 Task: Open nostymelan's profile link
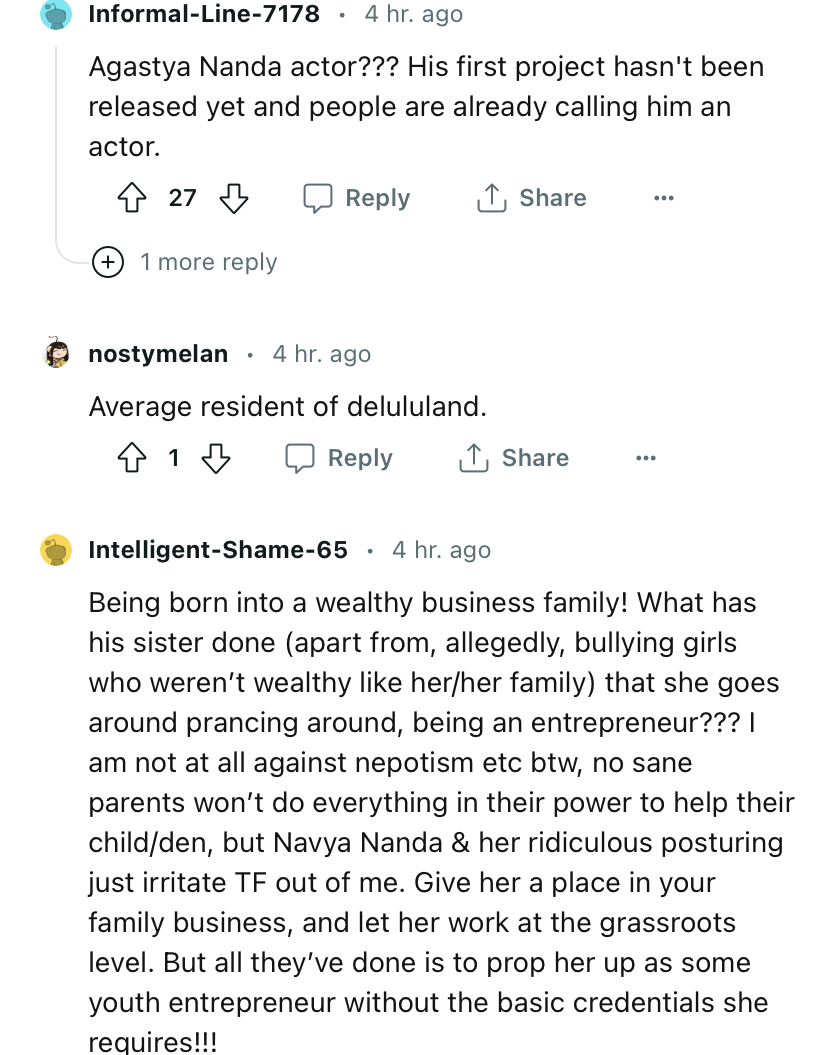pyautogui.click(x=158, y=354)
